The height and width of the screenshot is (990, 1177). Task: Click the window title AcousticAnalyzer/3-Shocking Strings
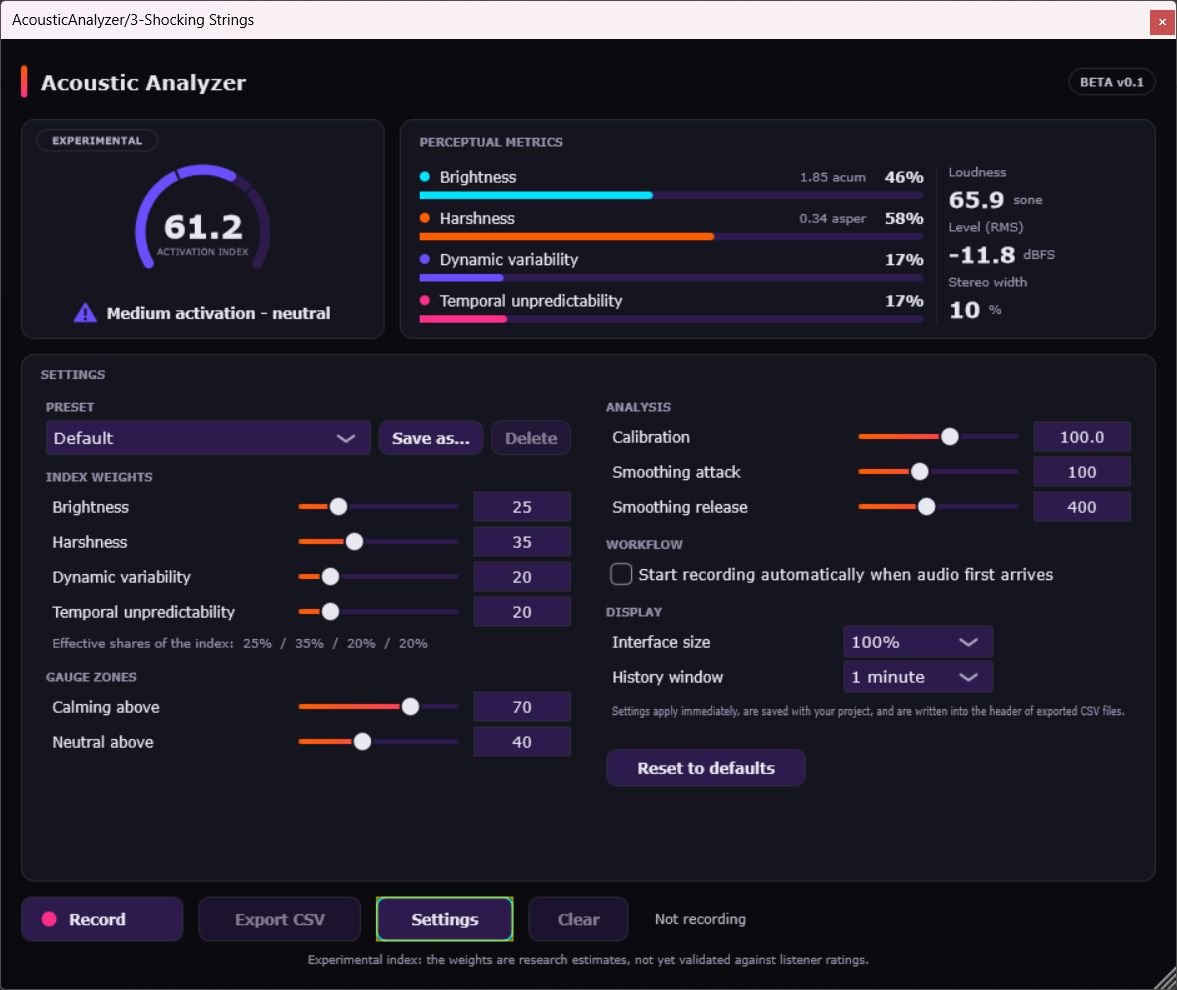pyautogui.click(x=133, y=20)
